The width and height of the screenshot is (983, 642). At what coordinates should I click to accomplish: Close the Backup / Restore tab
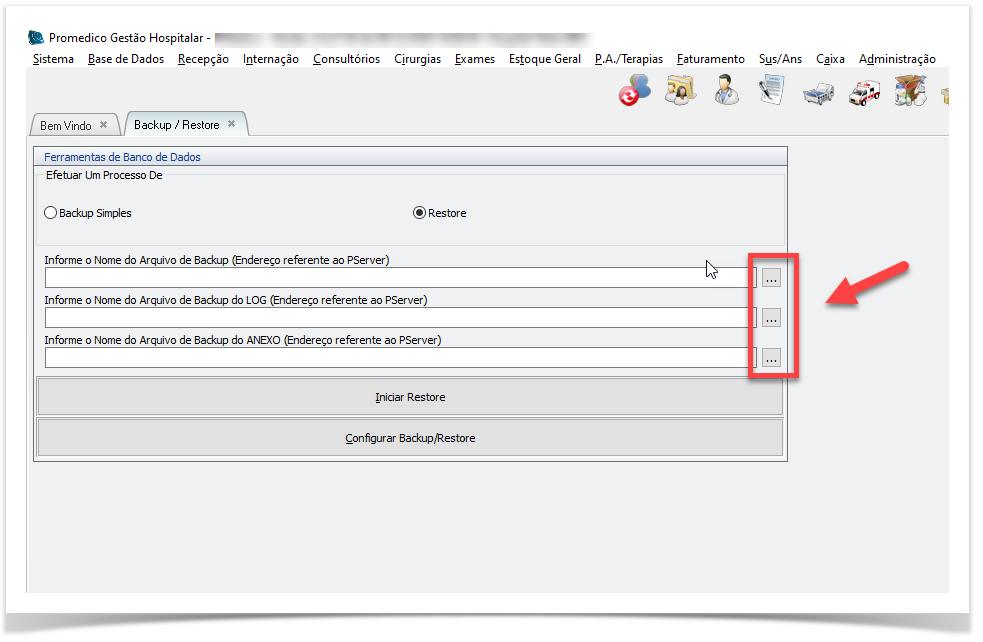coord(231,124)
